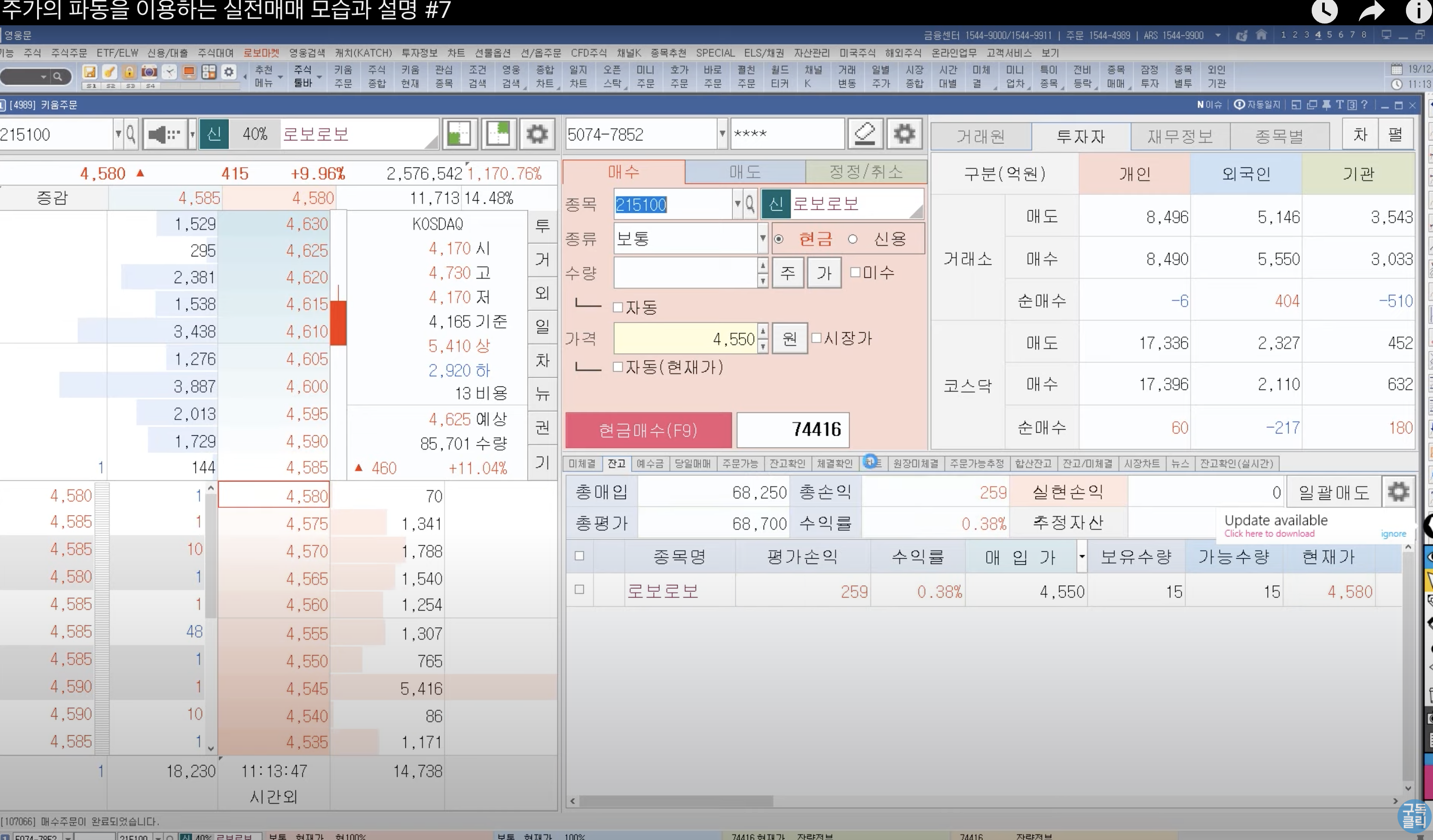Screen dimensions: 1433x840
Task: Enable the 시장가 checkbox
Action: click(x=816, y=338)
